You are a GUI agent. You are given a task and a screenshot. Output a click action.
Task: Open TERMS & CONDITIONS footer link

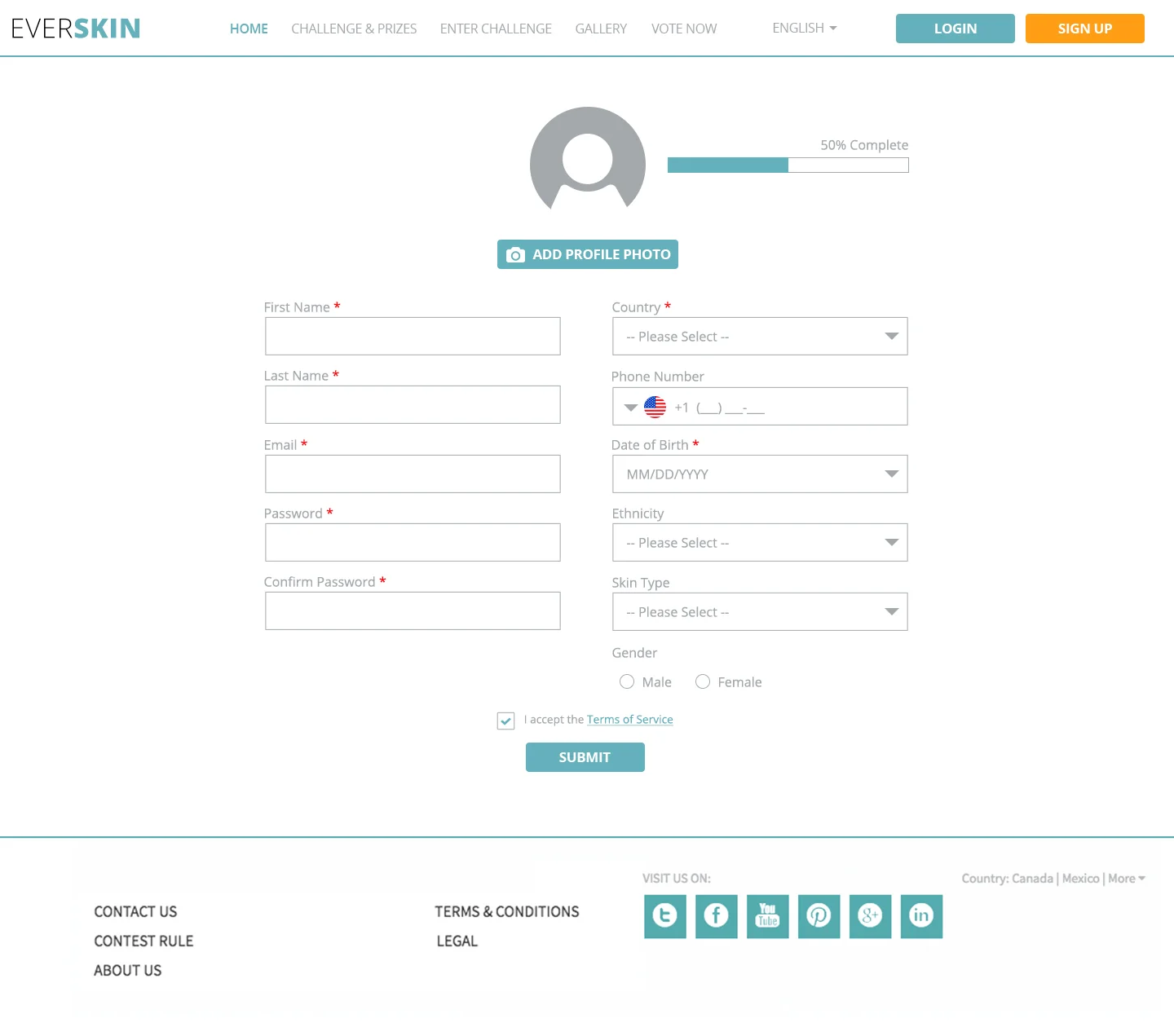coord(507,912)
